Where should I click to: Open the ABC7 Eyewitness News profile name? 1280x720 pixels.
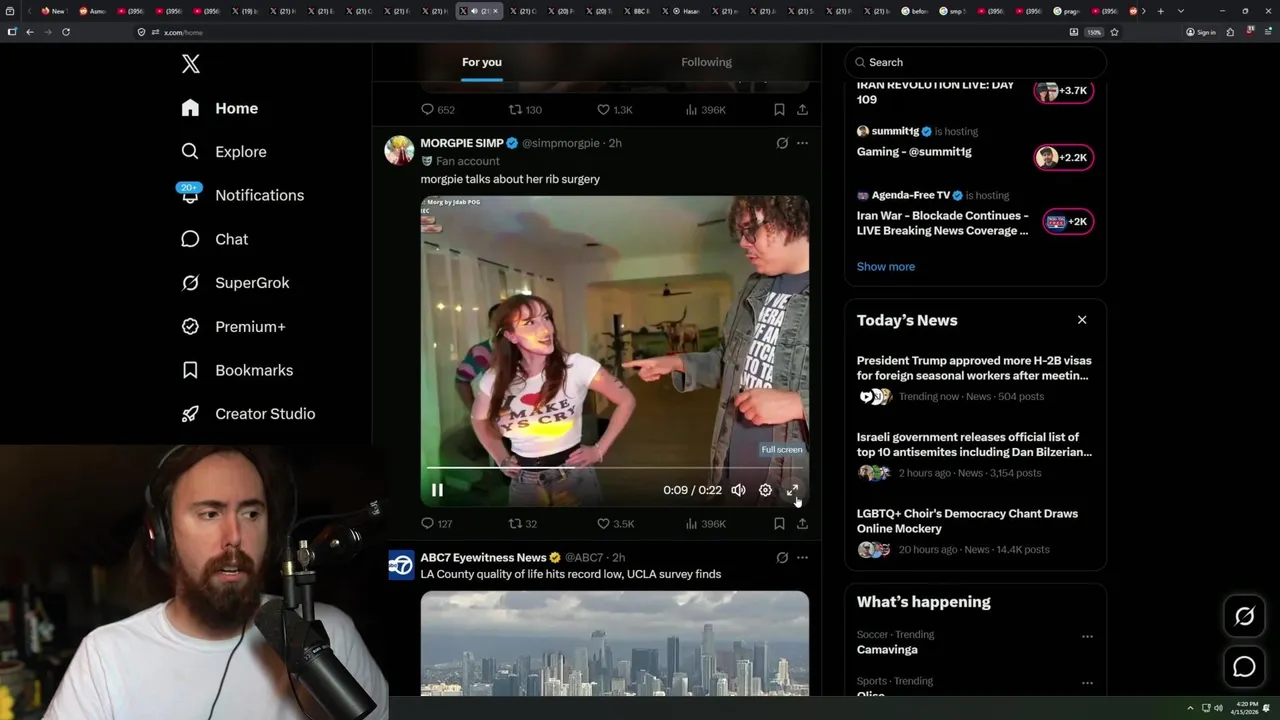coord(483,557)
